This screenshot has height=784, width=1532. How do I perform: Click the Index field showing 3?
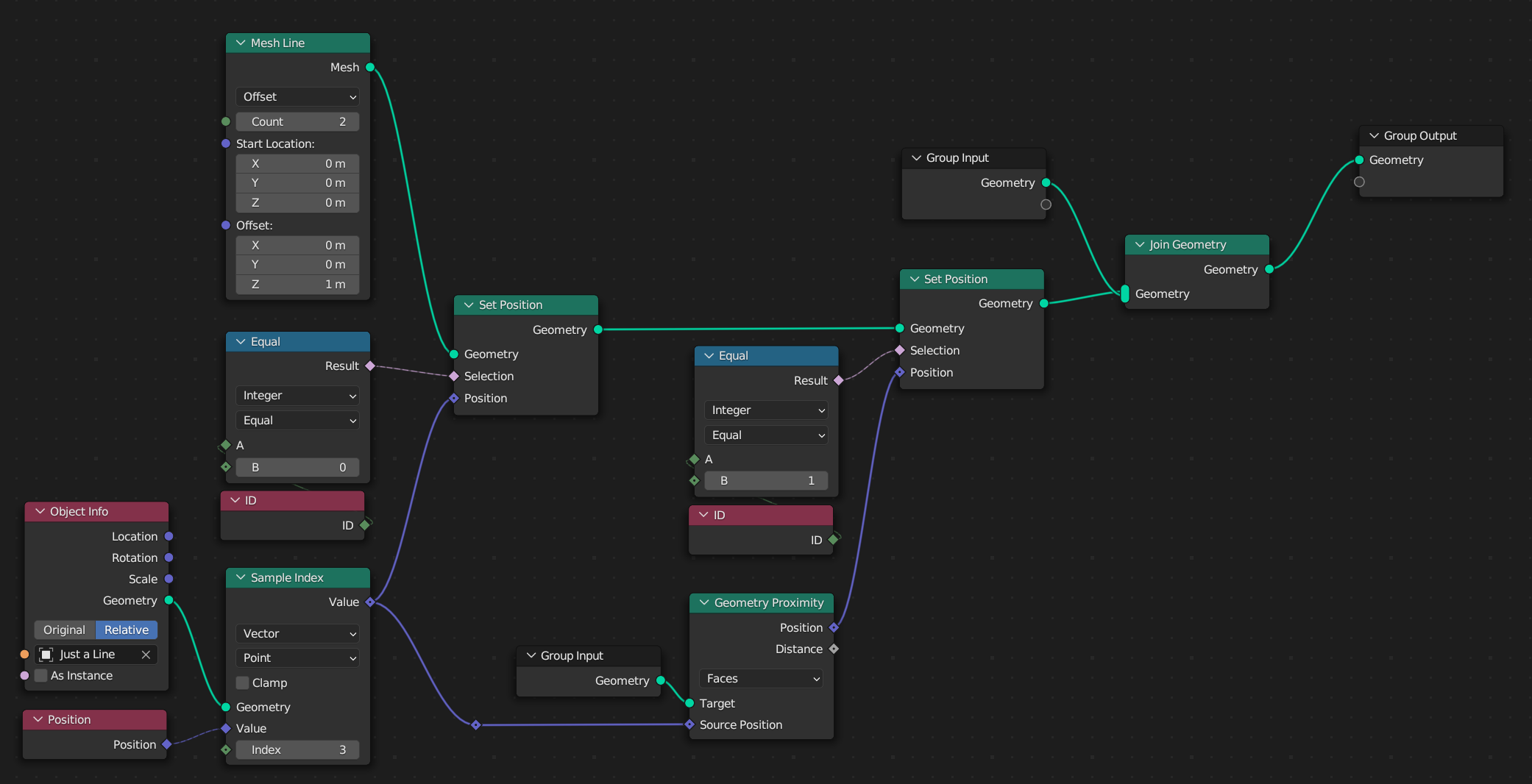[297, 749]
